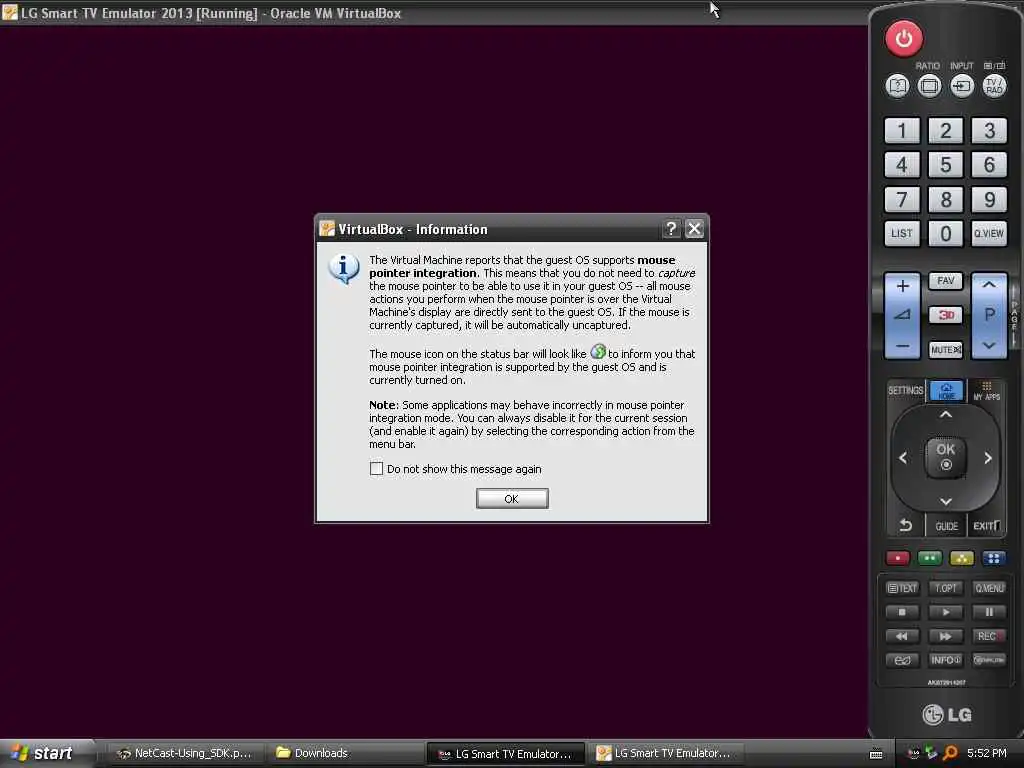Decrease volume with the minus button

[x=903, y=346]
